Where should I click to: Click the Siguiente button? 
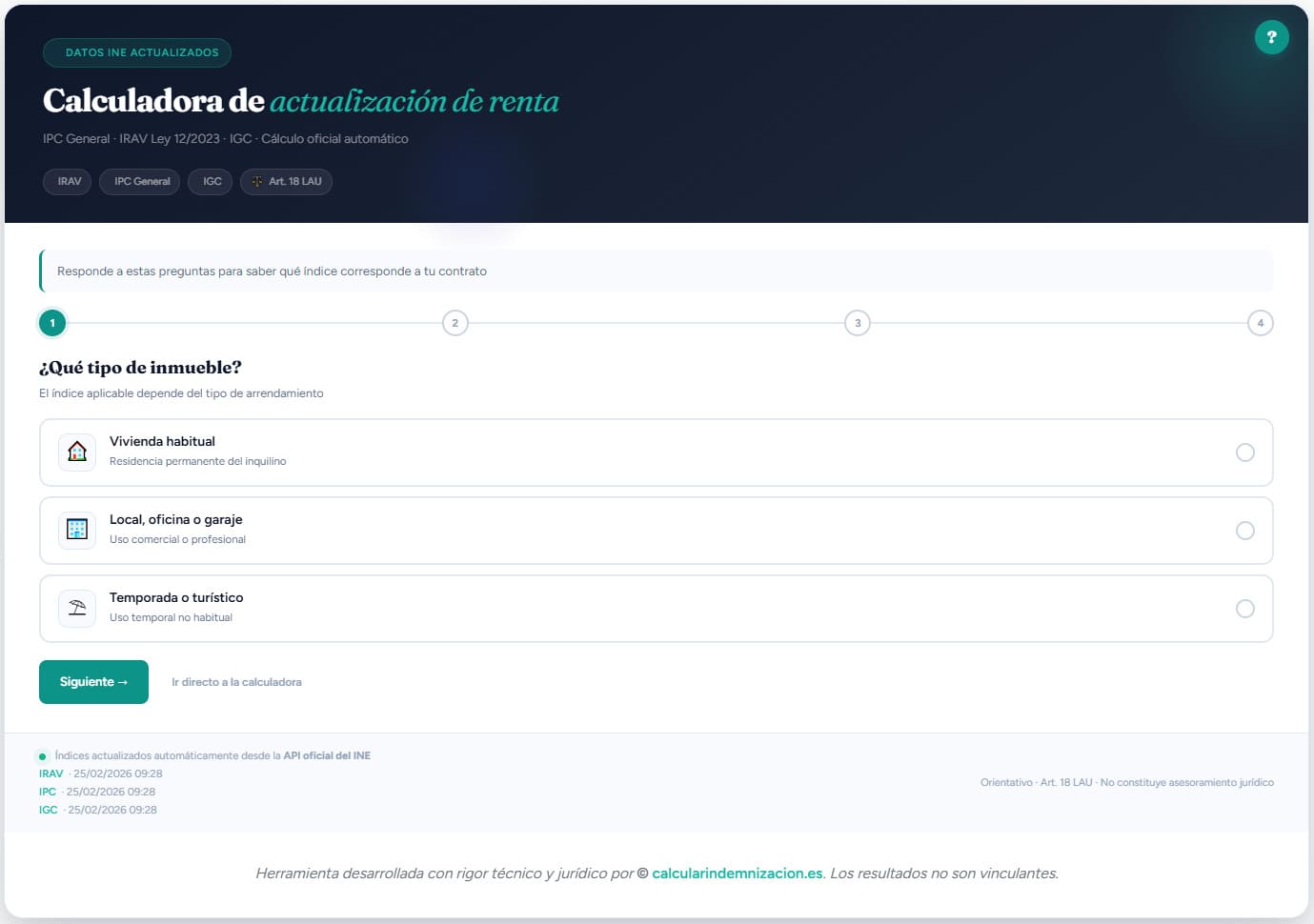(93, 682)
